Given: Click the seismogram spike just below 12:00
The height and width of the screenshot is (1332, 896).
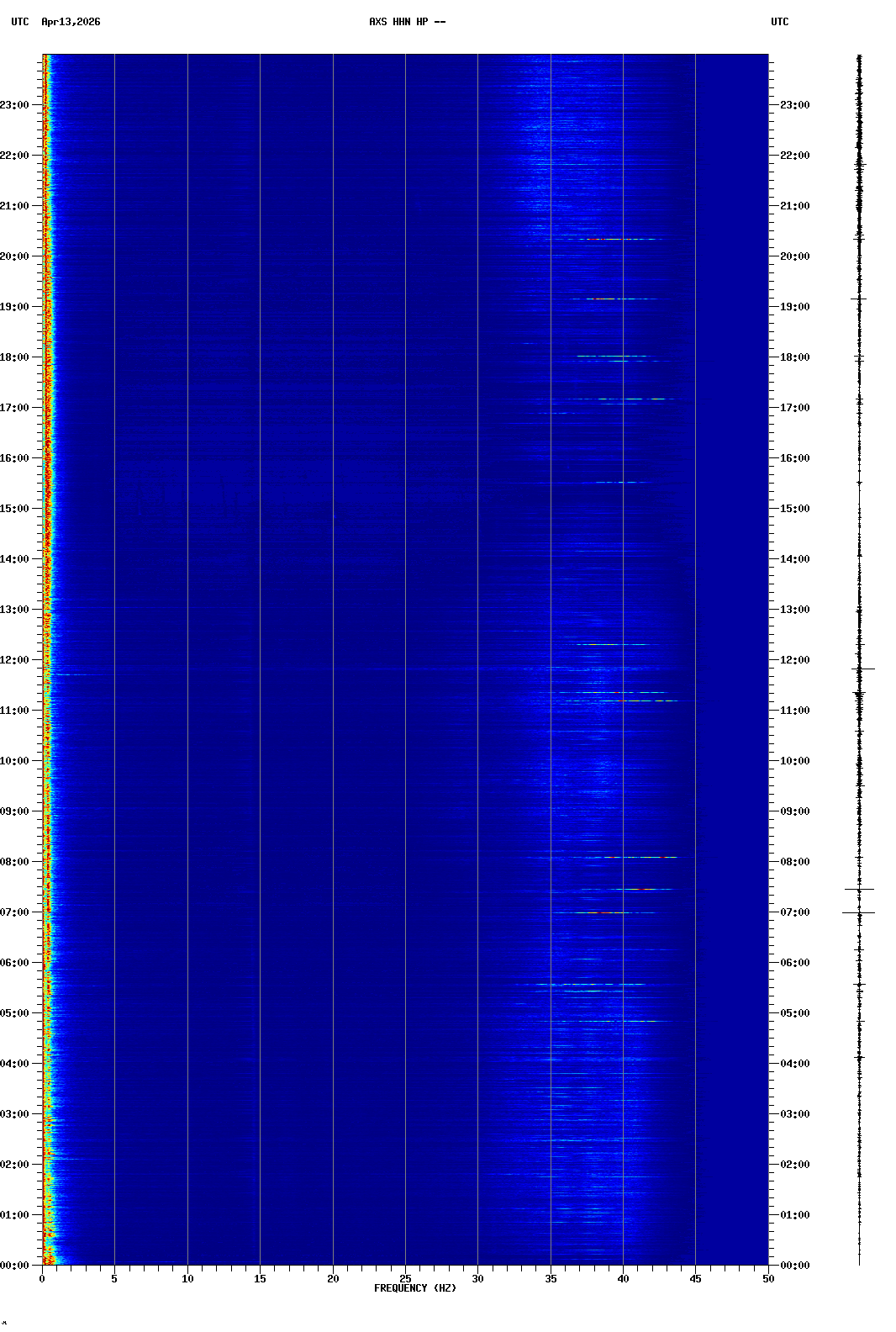Looking at the screenshot, I should (861, 669).
